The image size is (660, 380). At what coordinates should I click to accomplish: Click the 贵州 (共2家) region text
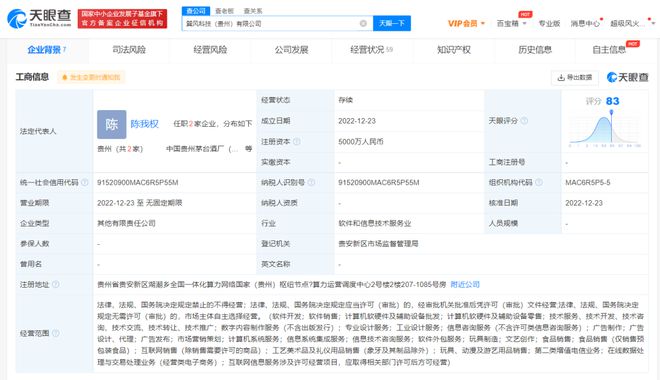click(x=120, y=149)
